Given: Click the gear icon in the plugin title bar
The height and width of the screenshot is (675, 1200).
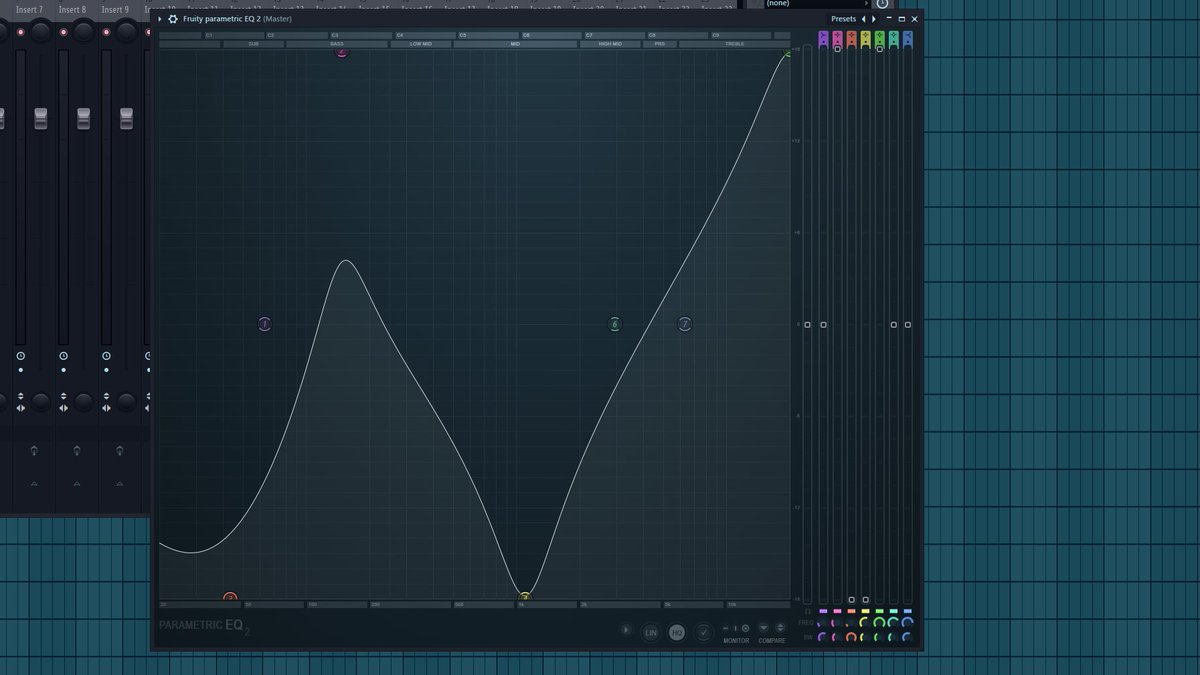Looking at the screenshot, I should point(170,18).
